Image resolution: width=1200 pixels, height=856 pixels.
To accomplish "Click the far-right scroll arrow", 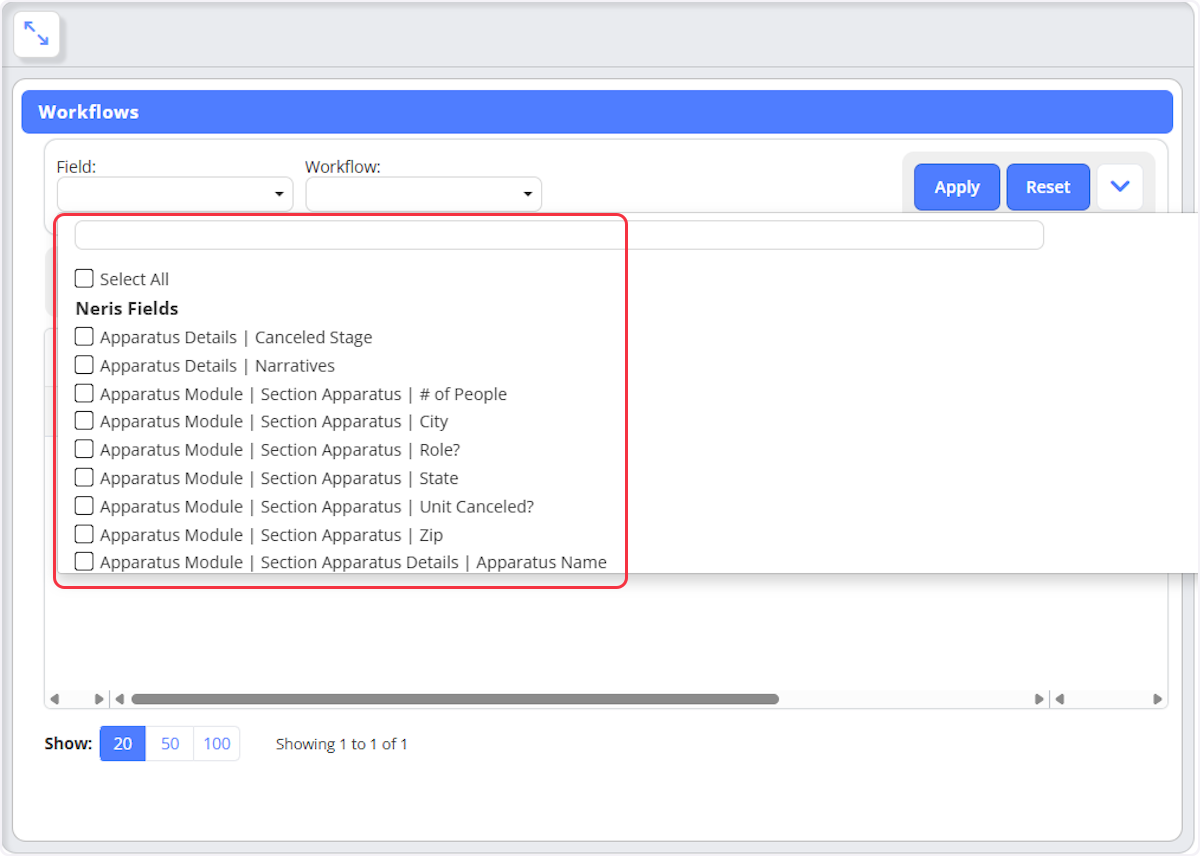I will (x=1157, y=699).
